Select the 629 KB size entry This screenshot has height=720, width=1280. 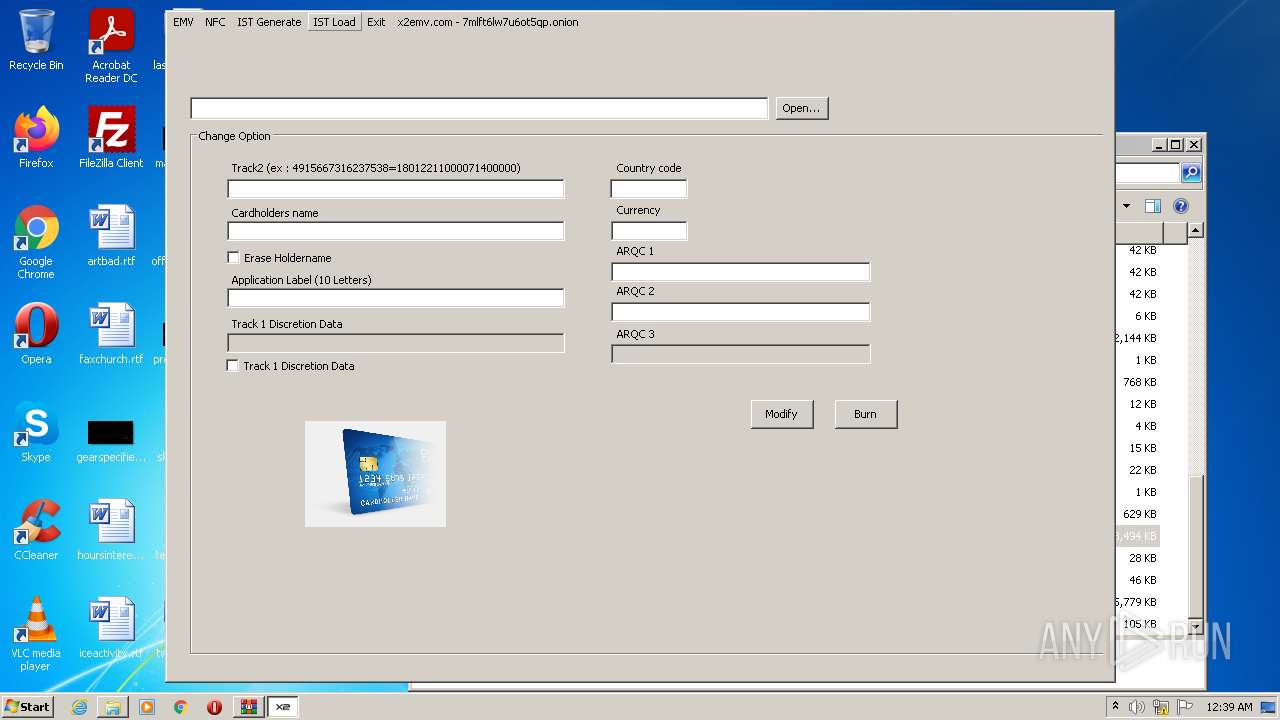tap(1139, 514)
